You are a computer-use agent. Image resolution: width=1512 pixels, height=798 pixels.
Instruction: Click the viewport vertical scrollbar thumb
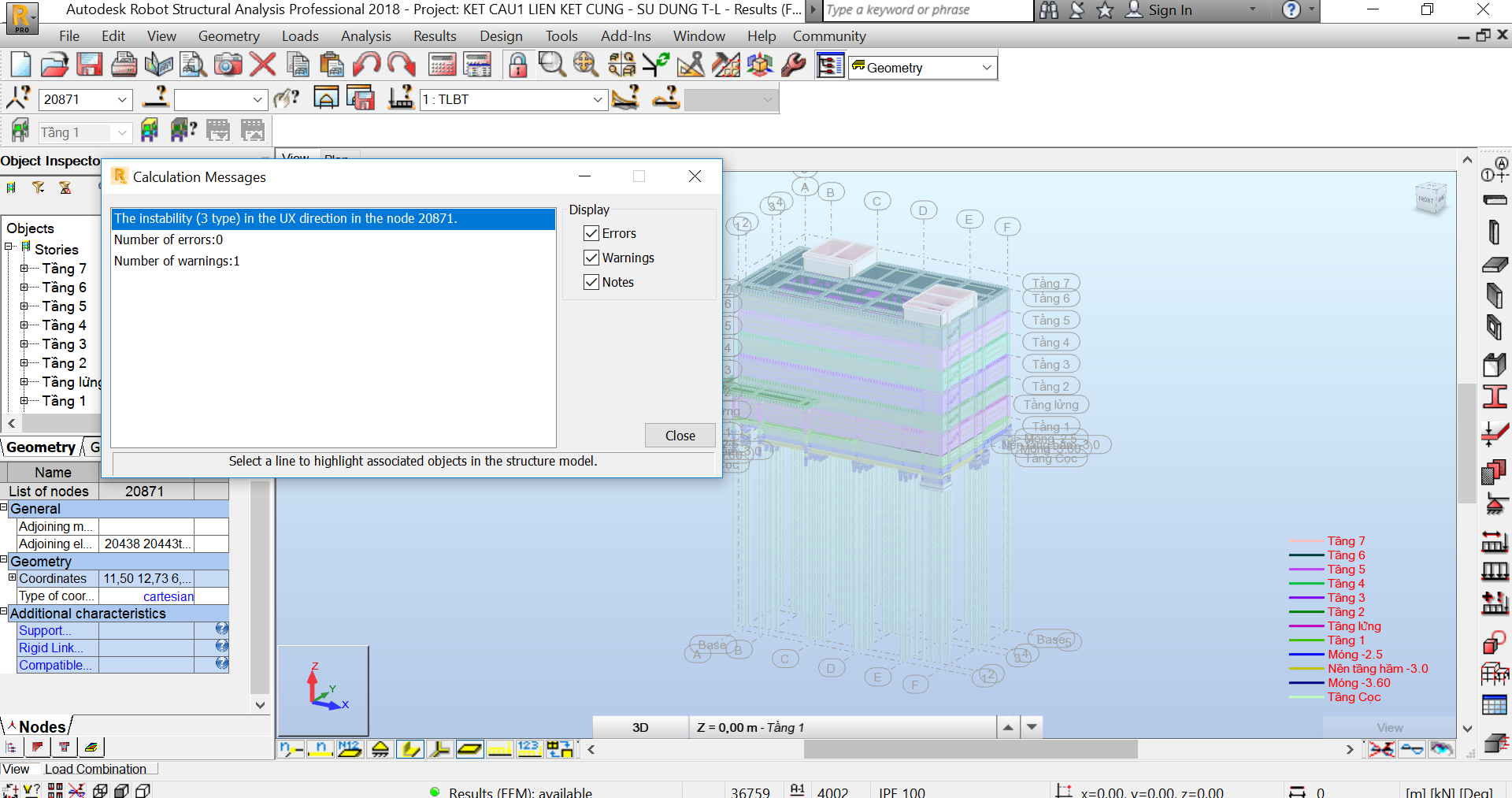tap(1466, 443)
